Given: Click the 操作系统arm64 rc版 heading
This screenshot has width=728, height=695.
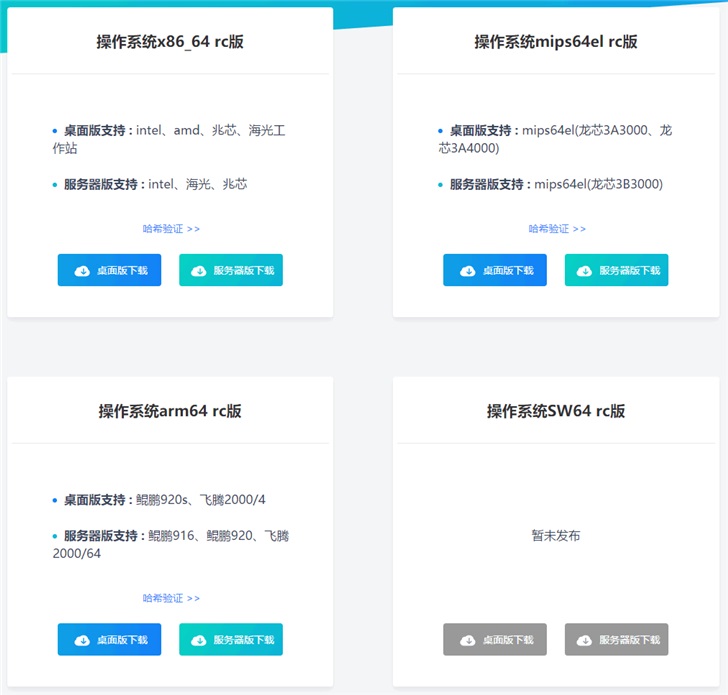Looking at the screenshot, I should (170, 411).
